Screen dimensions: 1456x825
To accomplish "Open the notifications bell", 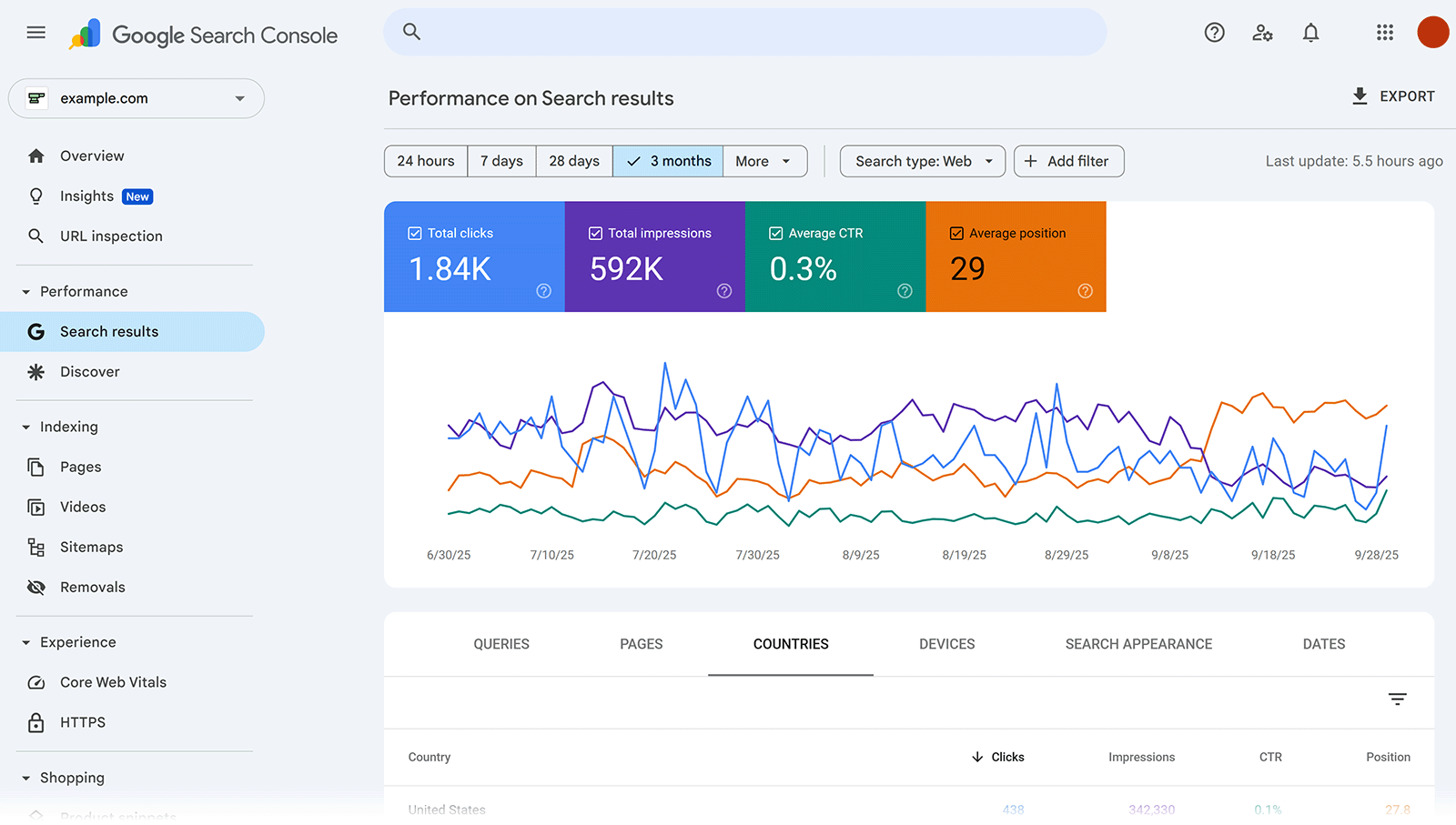I will click(x=1310, y=32).
